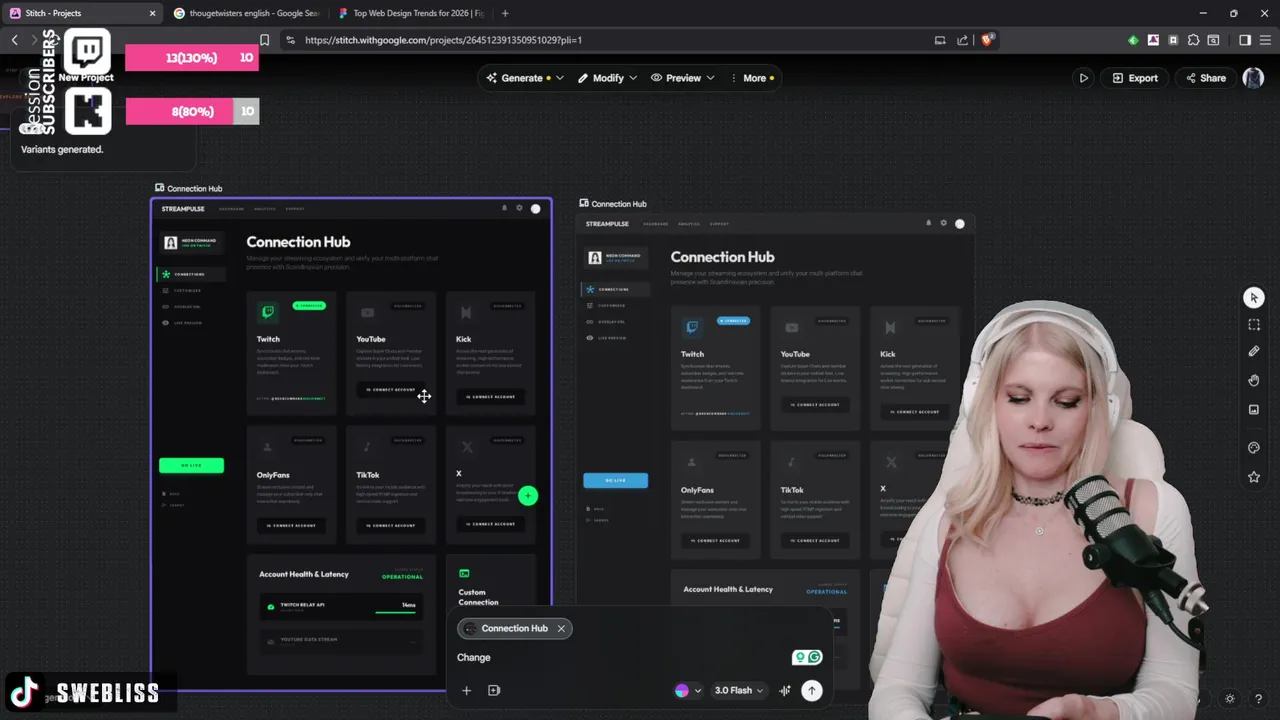Click the plus attach icon in prompt
1280x720 pixels.
coord(466,690)
